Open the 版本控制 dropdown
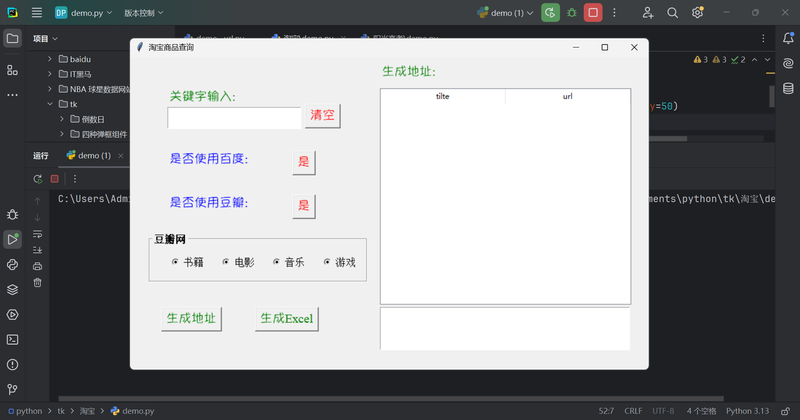Screen dimensions: 800x420 [x=143, y=13]
